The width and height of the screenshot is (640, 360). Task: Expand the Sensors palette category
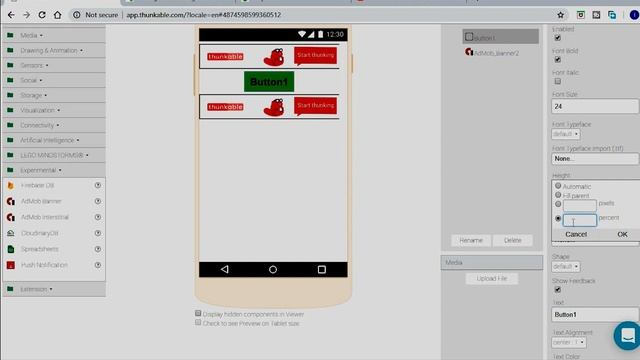[x=54, y=65]
